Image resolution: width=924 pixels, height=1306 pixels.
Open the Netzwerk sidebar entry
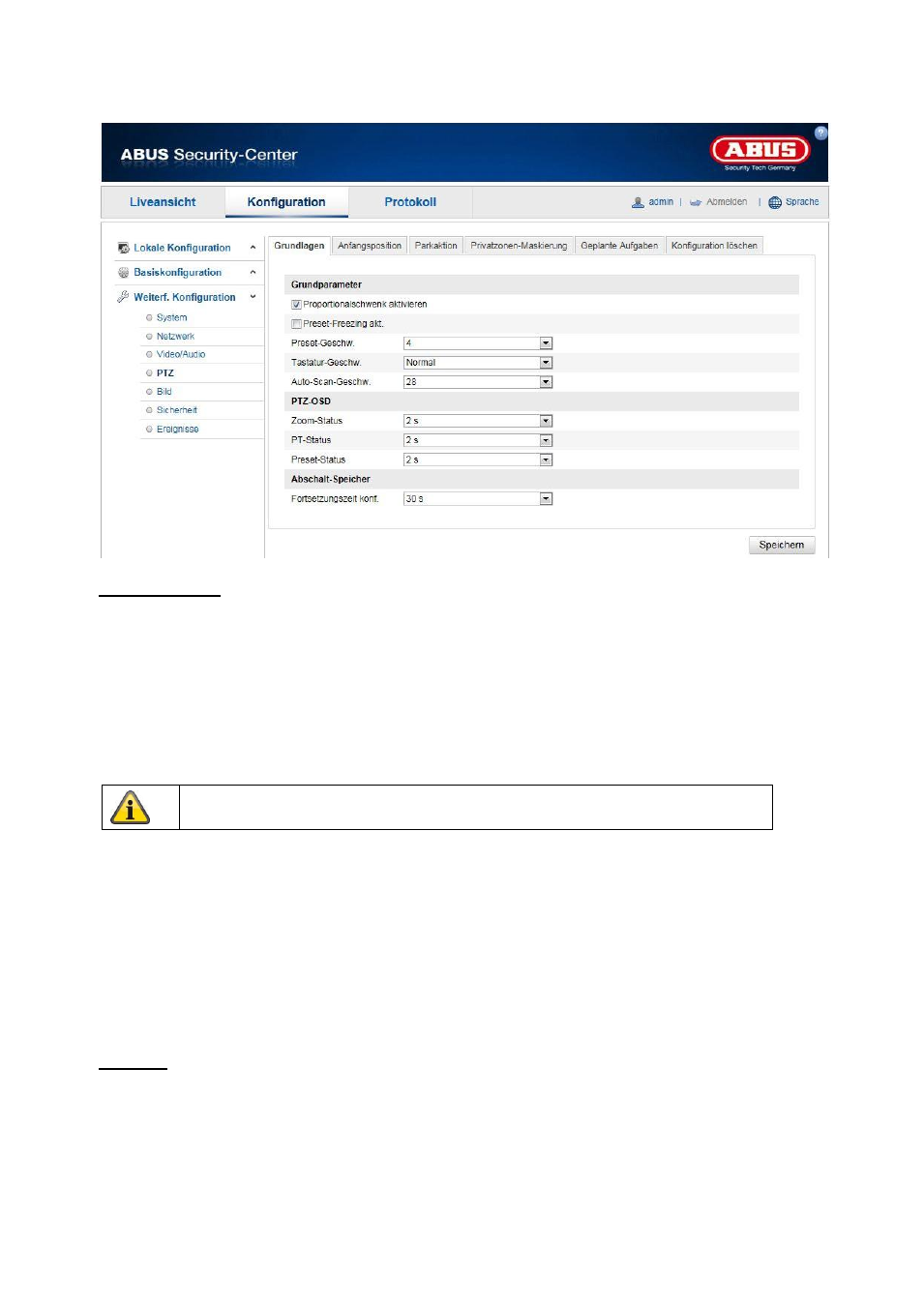[x=176, y=337]
